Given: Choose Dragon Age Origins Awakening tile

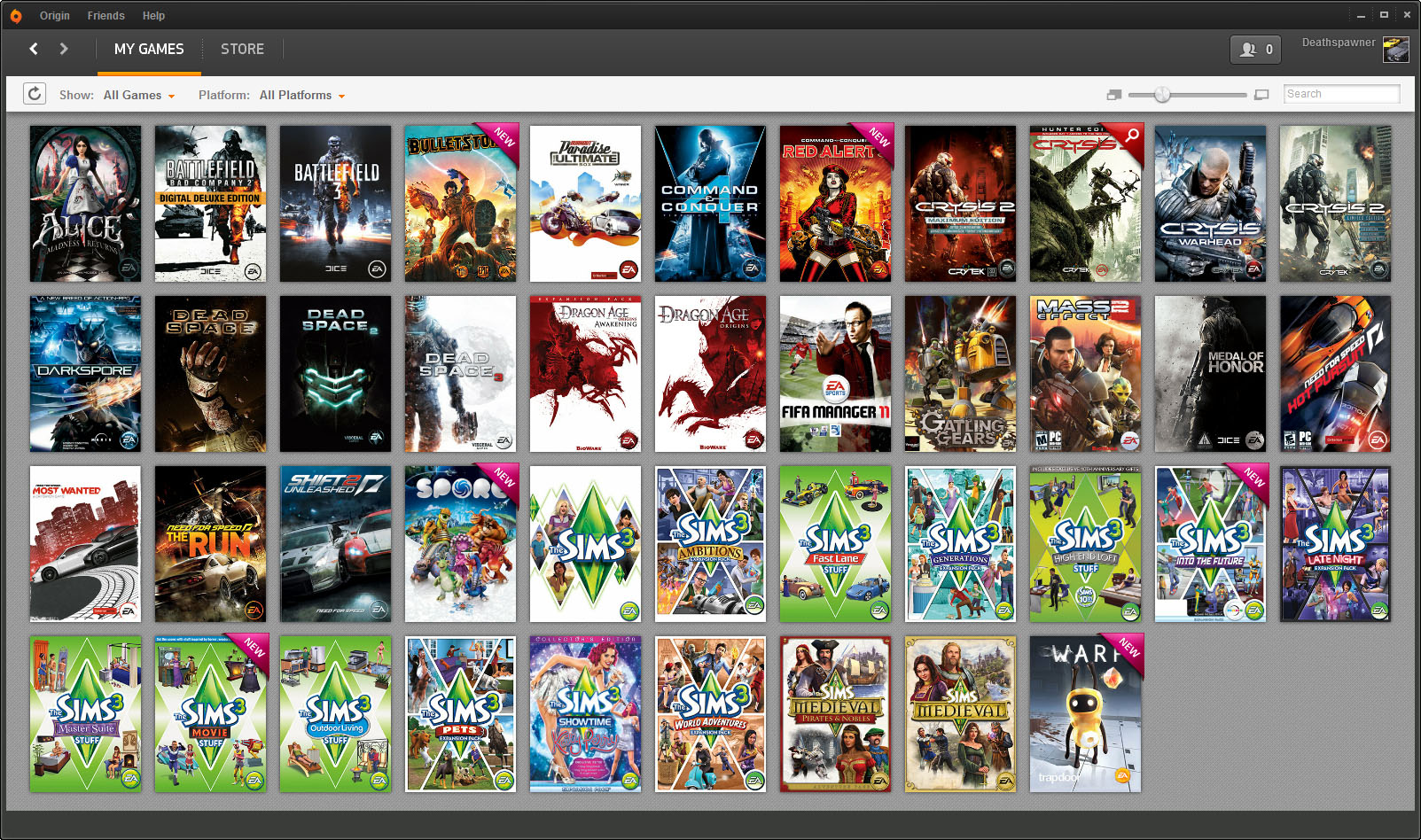Looking at the screenshot, I should (585, 374).
